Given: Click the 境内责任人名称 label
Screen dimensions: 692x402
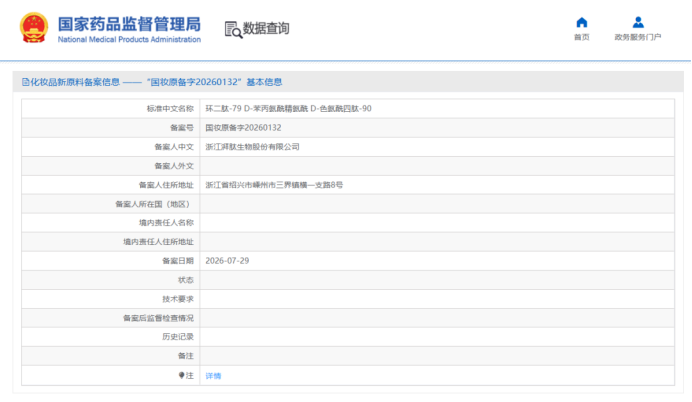Looking at the screenshot, I should (166, 223).
